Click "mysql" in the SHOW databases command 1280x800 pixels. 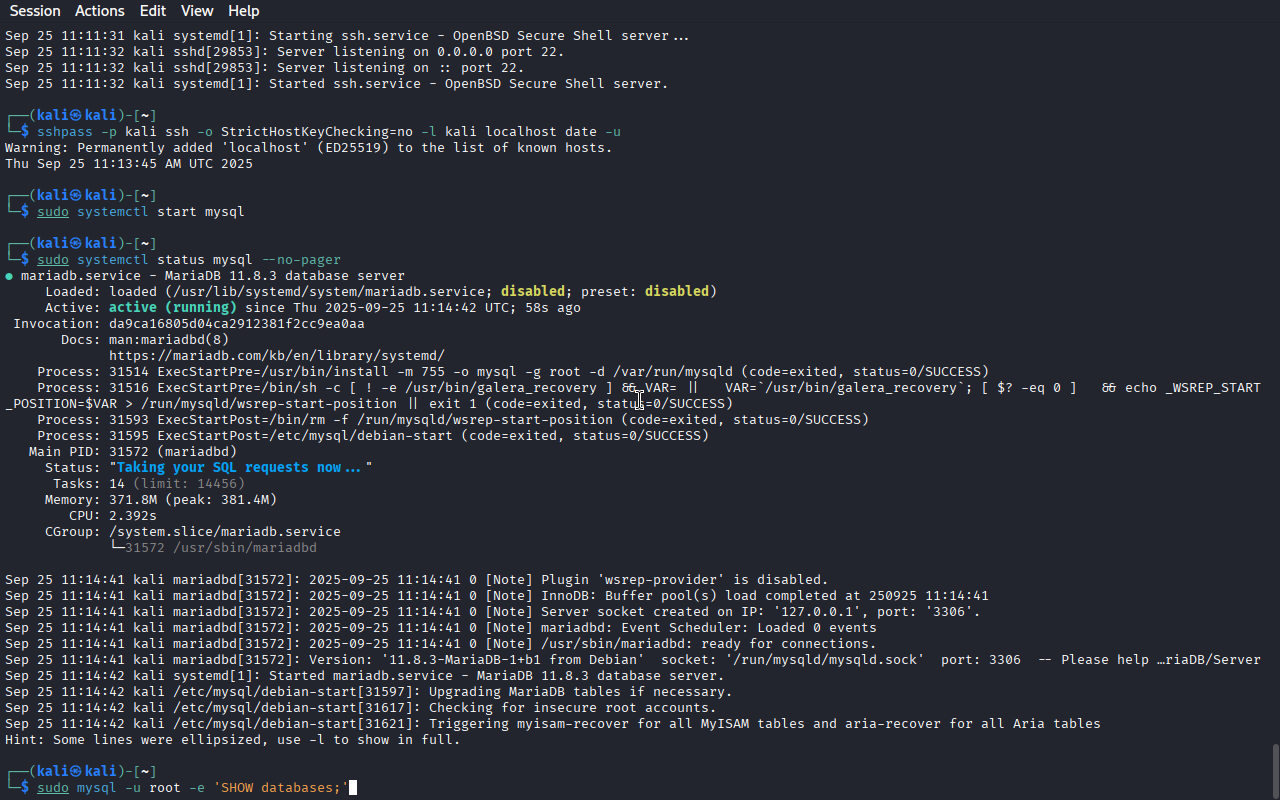pos(97,788)
